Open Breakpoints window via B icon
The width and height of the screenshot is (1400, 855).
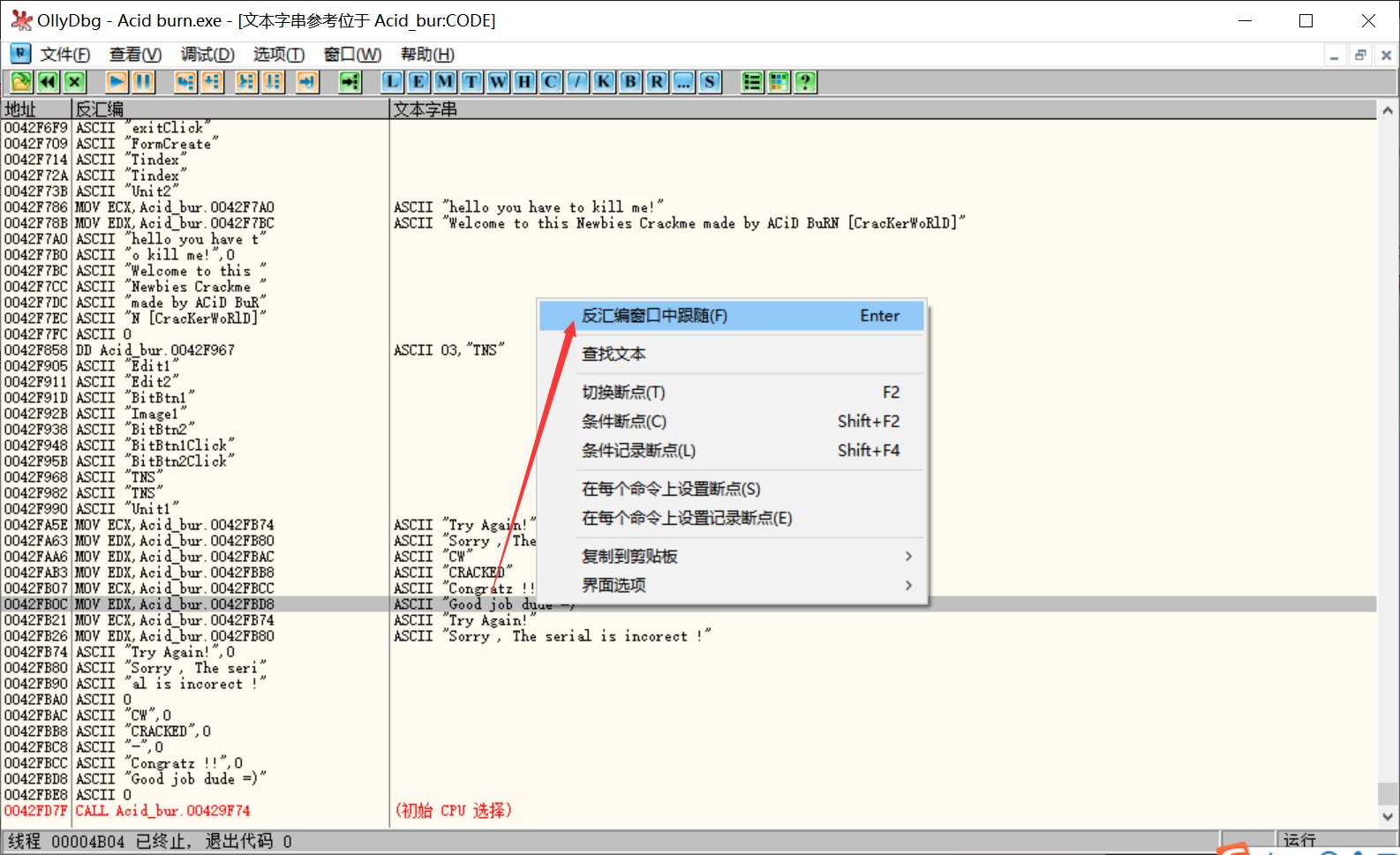pos(630,82)
